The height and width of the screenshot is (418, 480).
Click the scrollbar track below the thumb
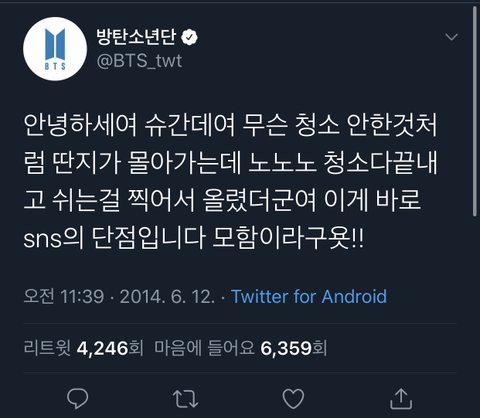tap(475, 317)
